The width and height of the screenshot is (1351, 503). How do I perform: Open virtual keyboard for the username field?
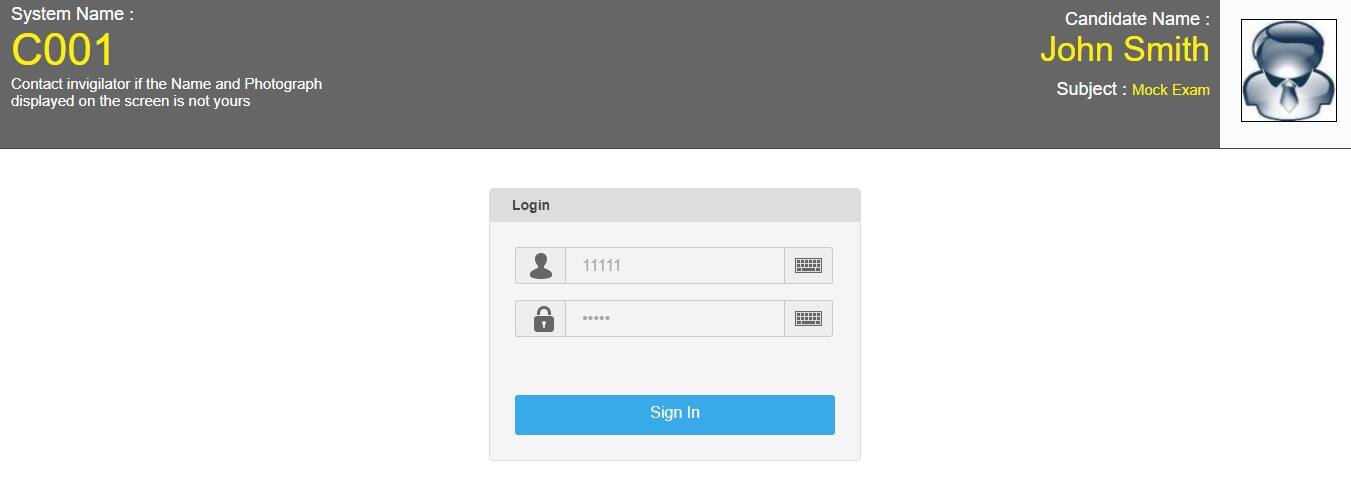808,266
